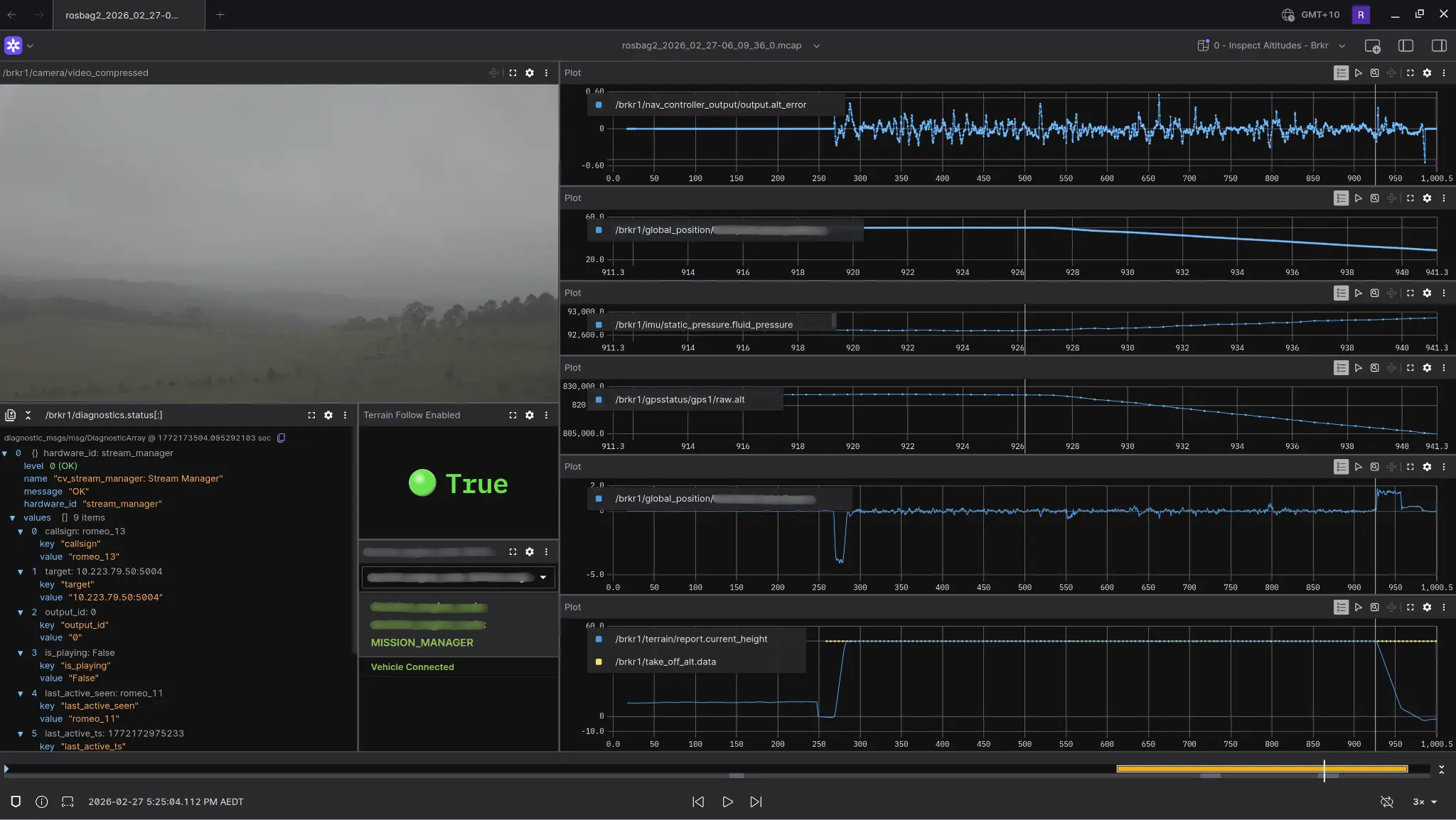Open more menu on diagnostics.status panel
Screen dimensions: 1456x820
tap(345, 415)
